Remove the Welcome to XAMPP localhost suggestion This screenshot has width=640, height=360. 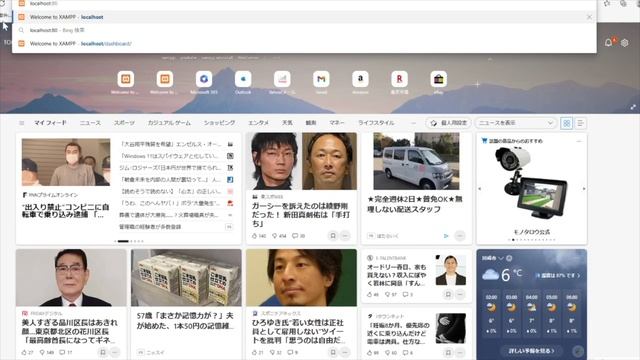pyautogui.click(x=589, y=17)
